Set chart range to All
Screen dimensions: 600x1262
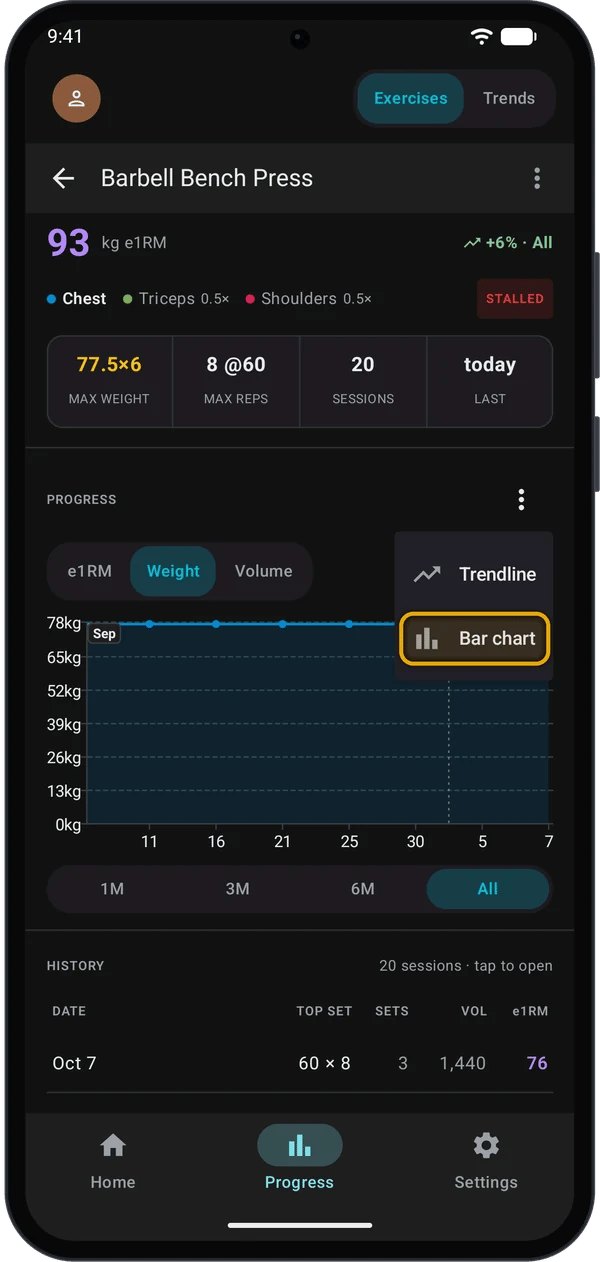(488, 889)
